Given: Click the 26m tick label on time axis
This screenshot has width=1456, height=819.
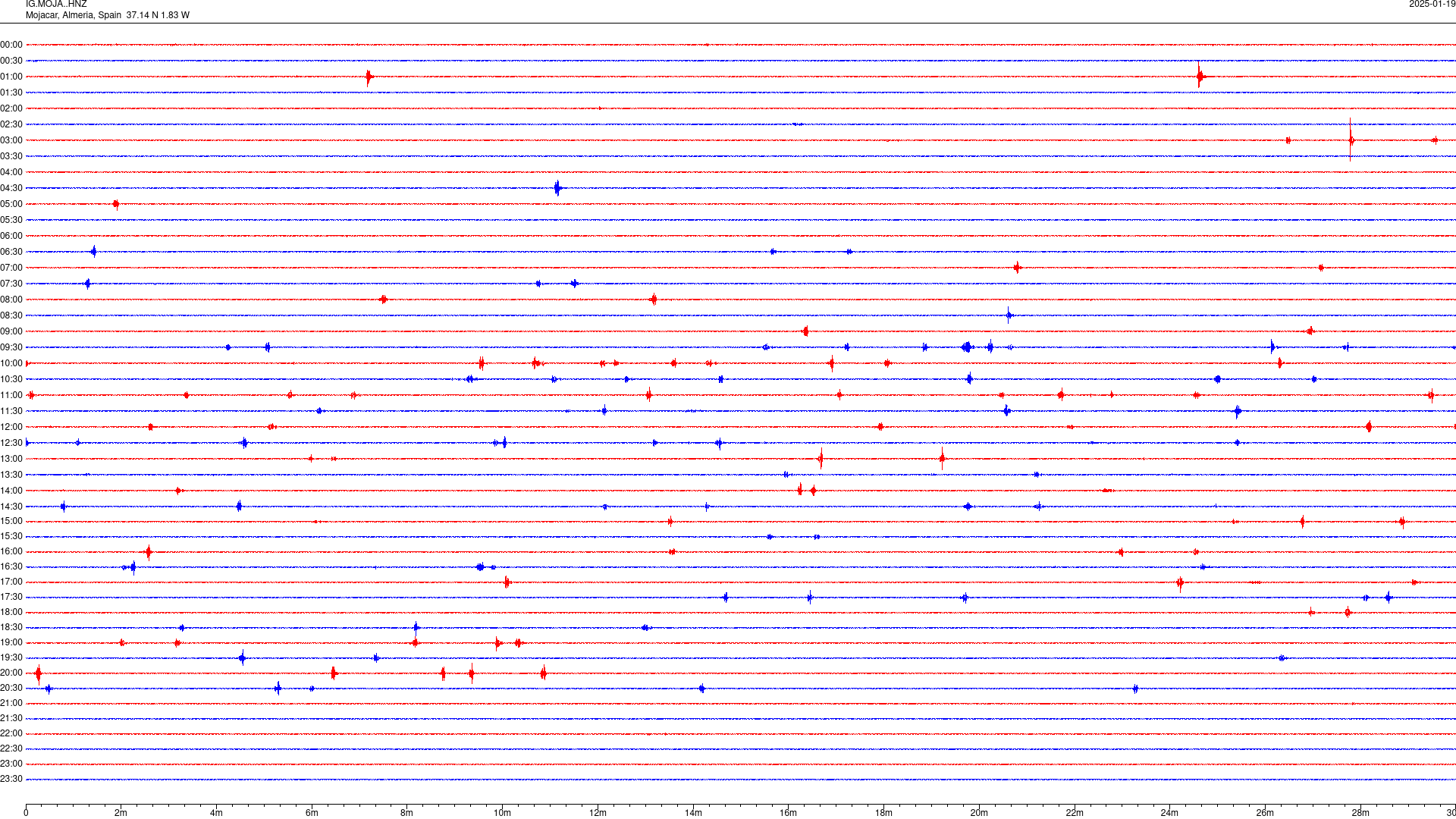Looking at the screenshot, I should [x=1265, y=813].
